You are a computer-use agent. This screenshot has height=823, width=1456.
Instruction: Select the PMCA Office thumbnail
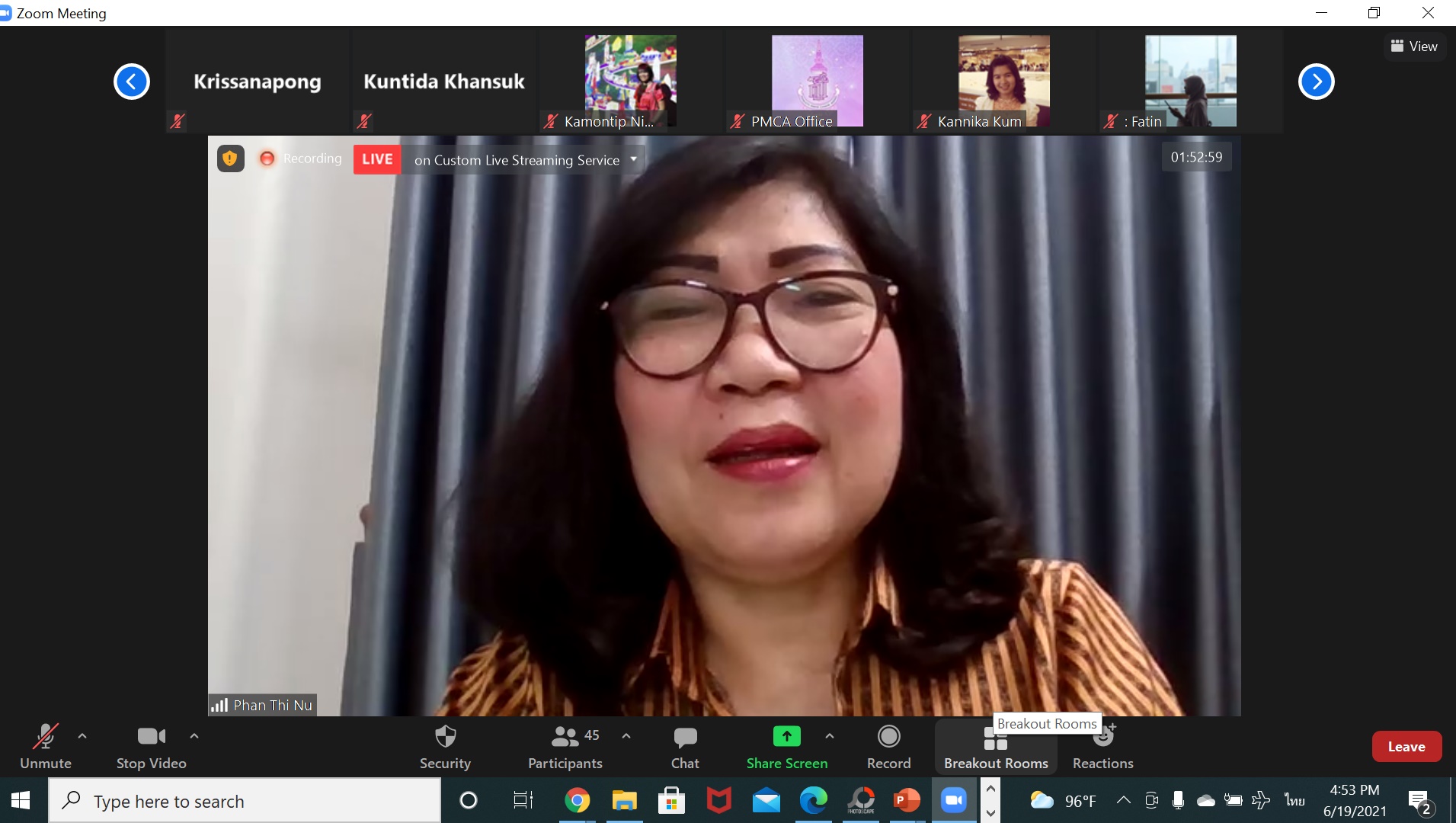coord(817,82)
